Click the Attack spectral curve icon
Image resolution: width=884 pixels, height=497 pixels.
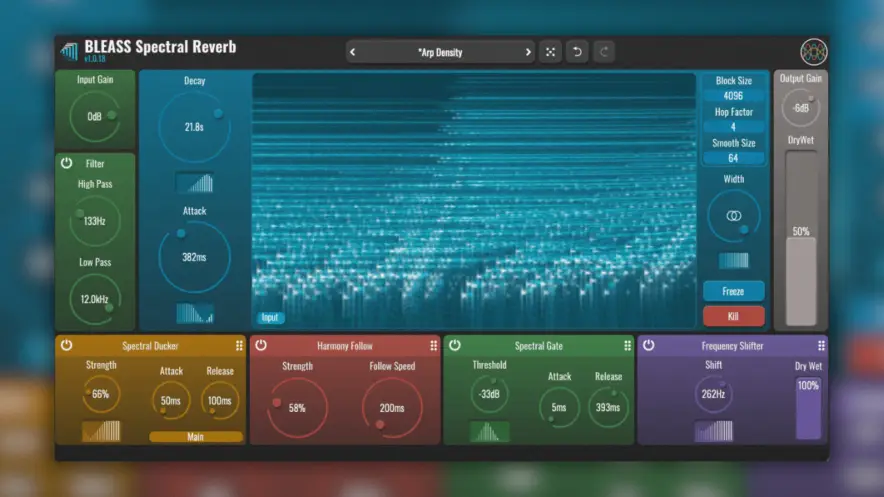(x=195, y=313)
